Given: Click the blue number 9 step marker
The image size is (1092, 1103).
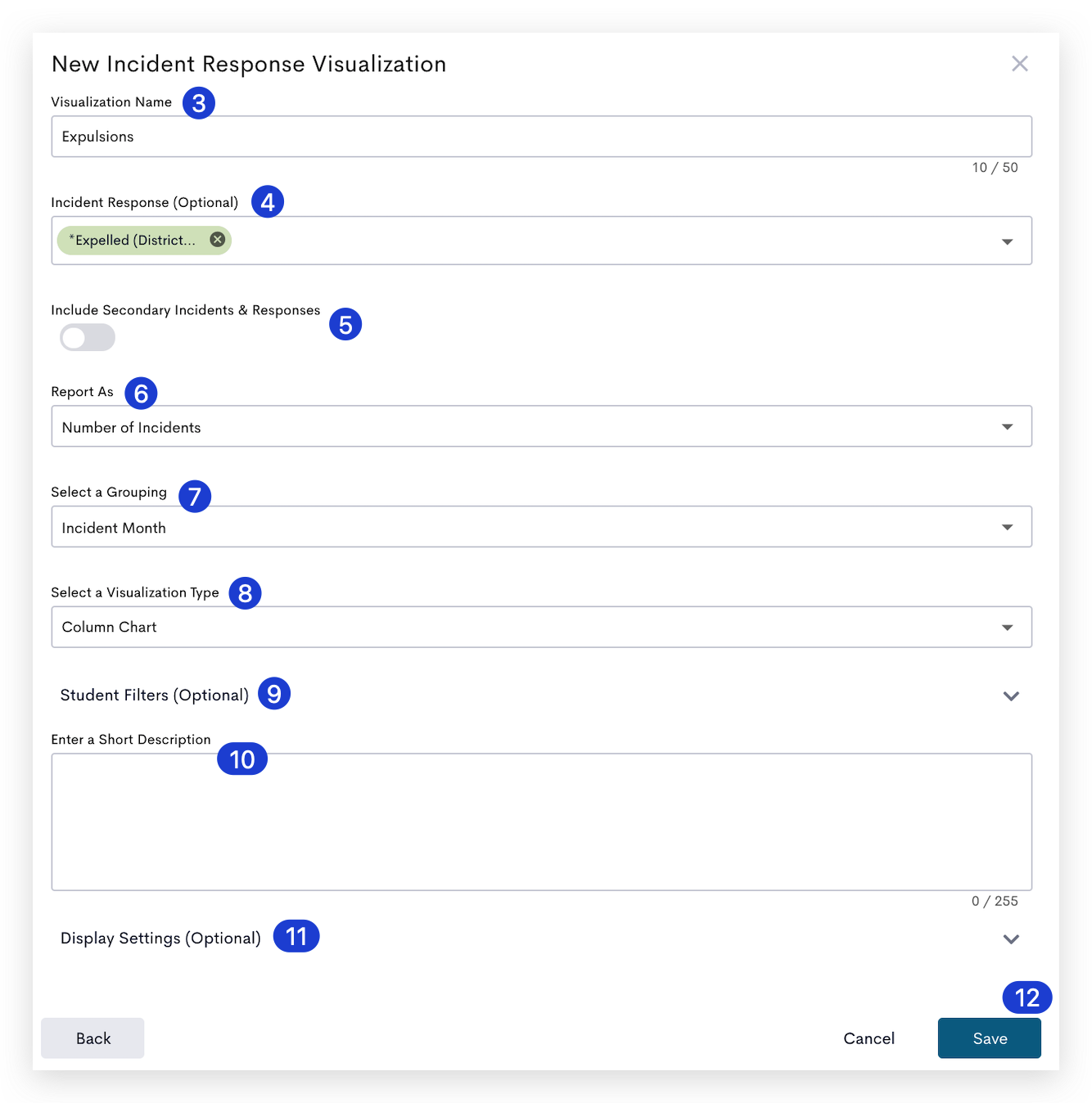Looking at the screenshot, I should (274, 693).
